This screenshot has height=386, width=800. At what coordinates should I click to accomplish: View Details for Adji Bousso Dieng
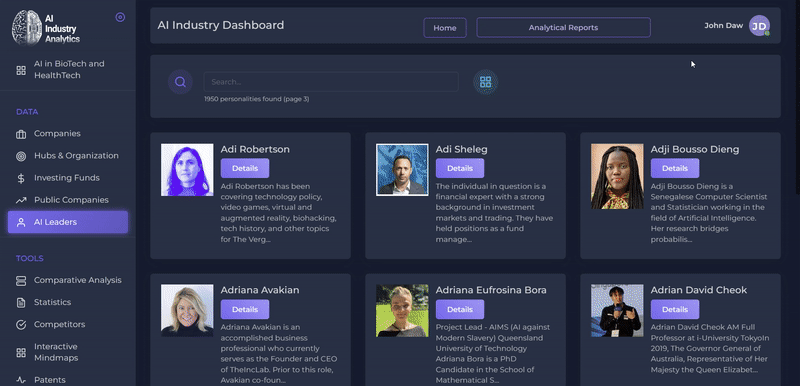click(675, 168)
